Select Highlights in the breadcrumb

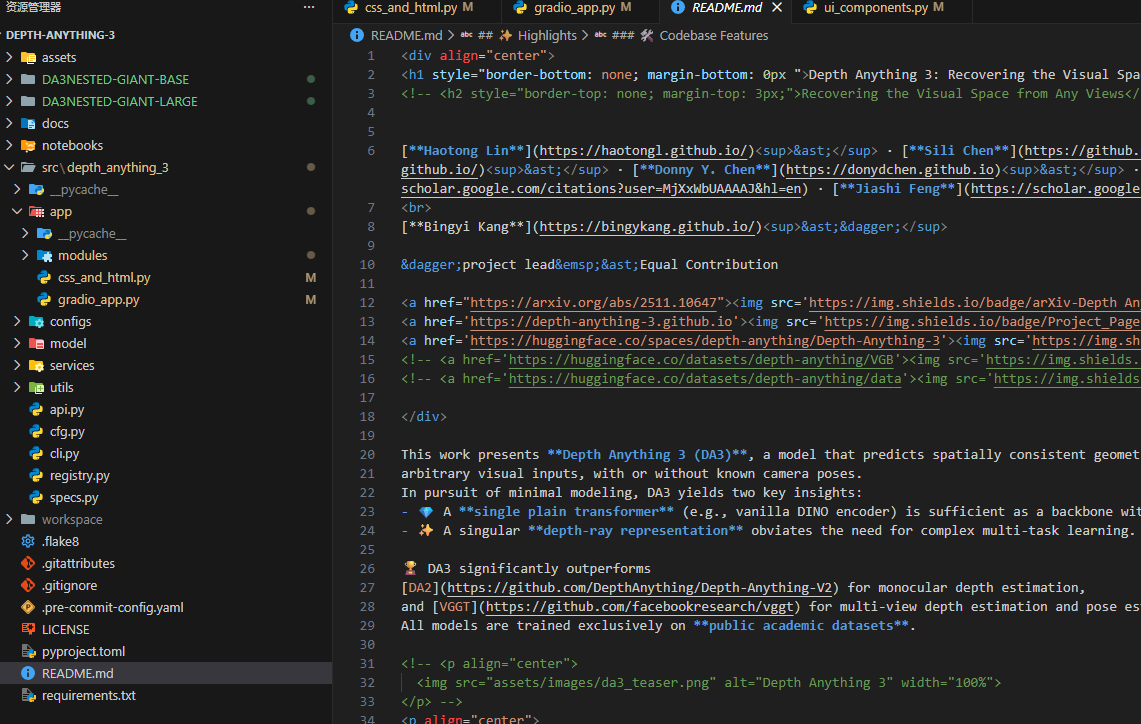click(546, 35)
